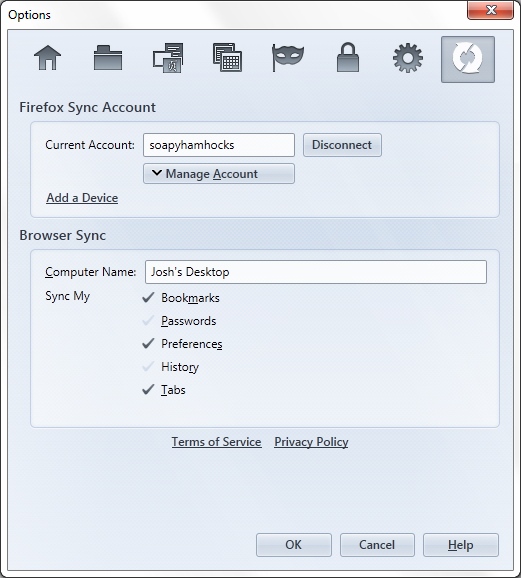Open the Tabs folder pane icon

pos(108,58)
